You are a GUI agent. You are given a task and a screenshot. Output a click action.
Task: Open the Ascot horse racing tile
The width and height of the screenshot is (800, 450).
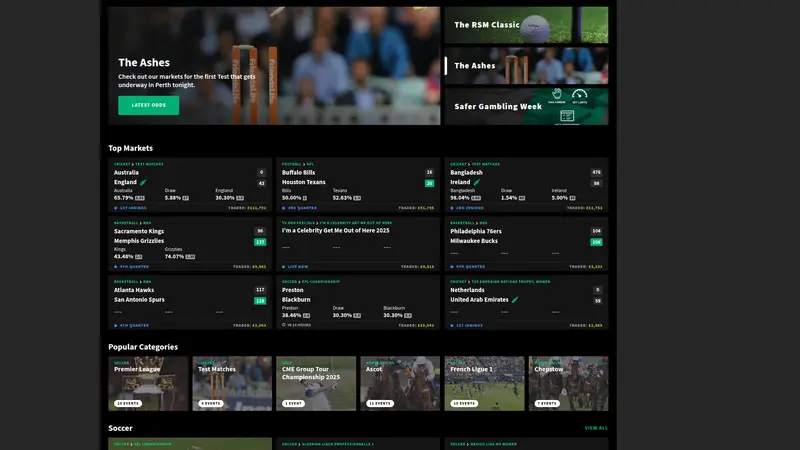tap(400, 383)
